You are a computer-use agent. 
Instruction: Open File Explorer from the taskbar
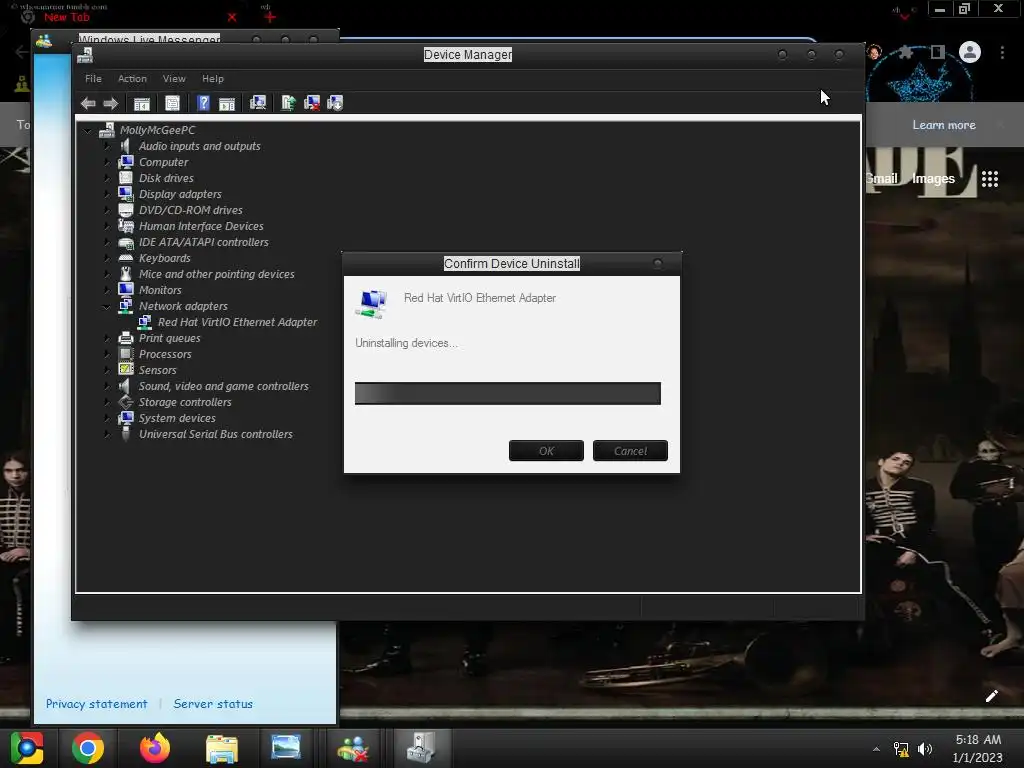(221, 748)
